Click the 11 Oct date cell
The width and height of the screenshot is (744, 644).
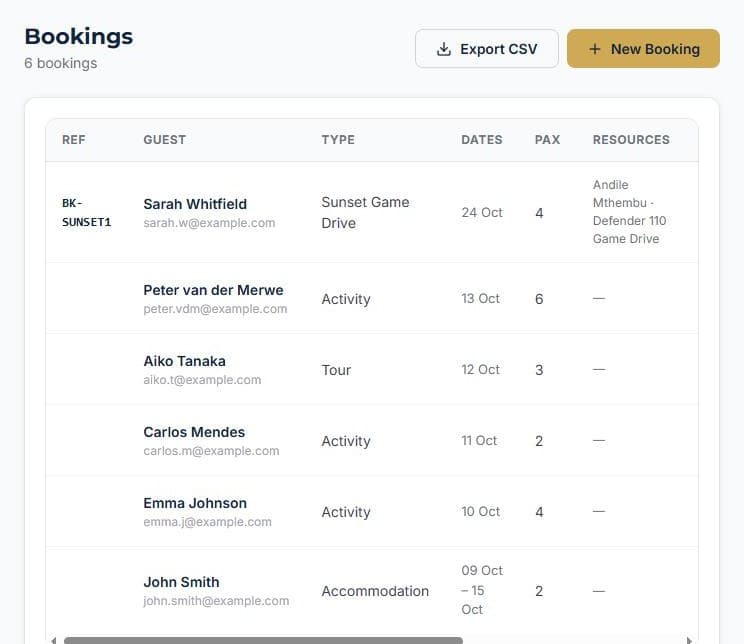(479, 440)
